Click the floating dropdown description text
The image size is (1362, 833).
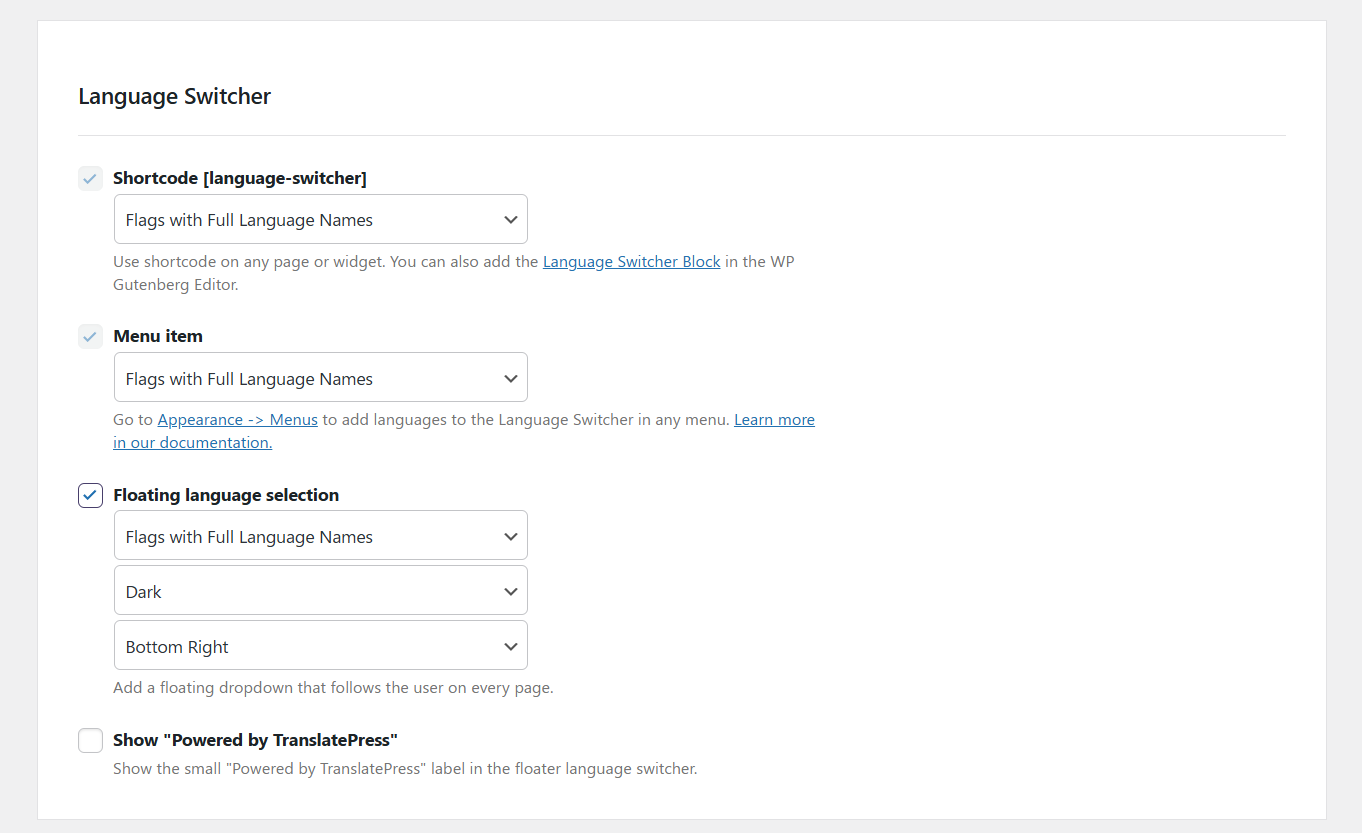pyautogui.click(x=333, y=688)
